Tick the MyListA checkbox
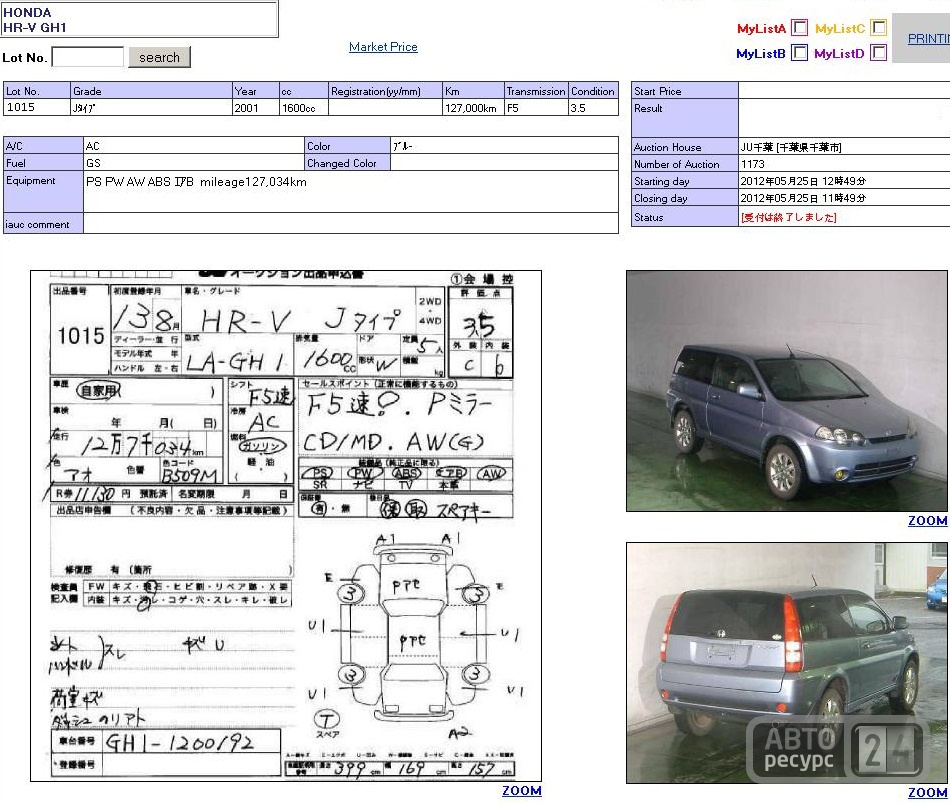Viewport: 950px width, 804px height. (x=800, y=28)
